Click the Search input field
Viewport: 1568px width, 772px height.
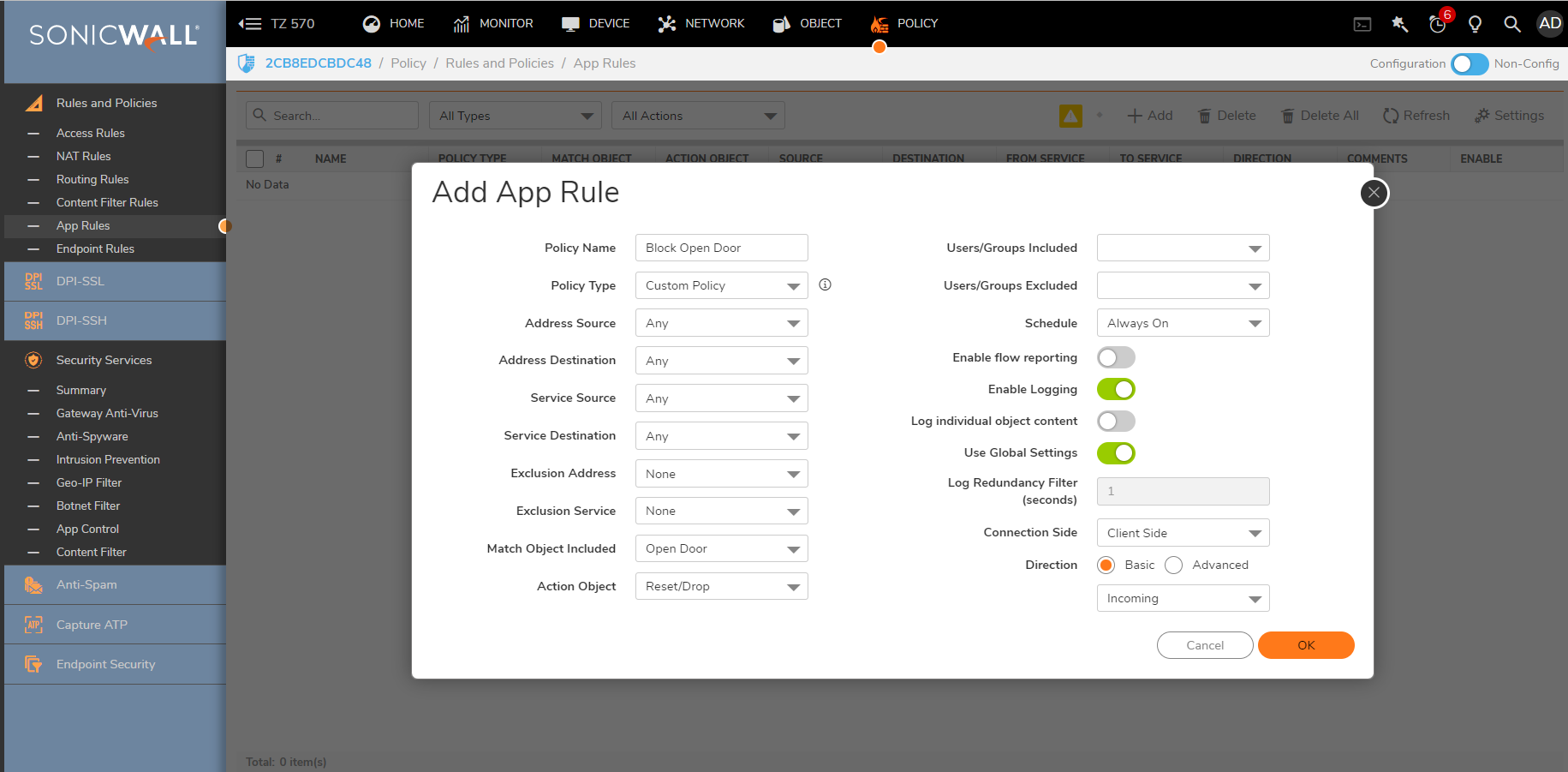point(332,116)
